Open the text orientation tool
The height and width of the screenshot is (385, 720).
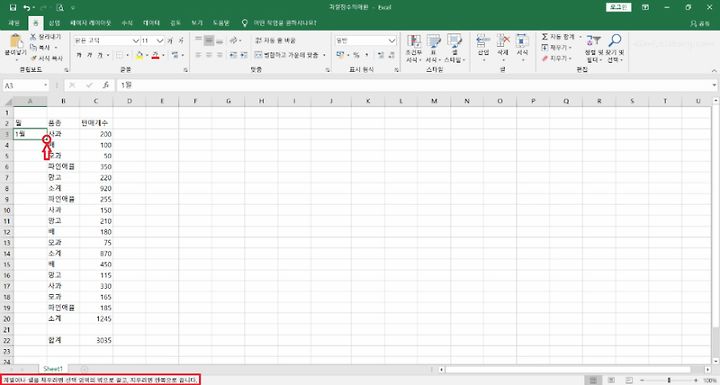click(x=234, y=40)
